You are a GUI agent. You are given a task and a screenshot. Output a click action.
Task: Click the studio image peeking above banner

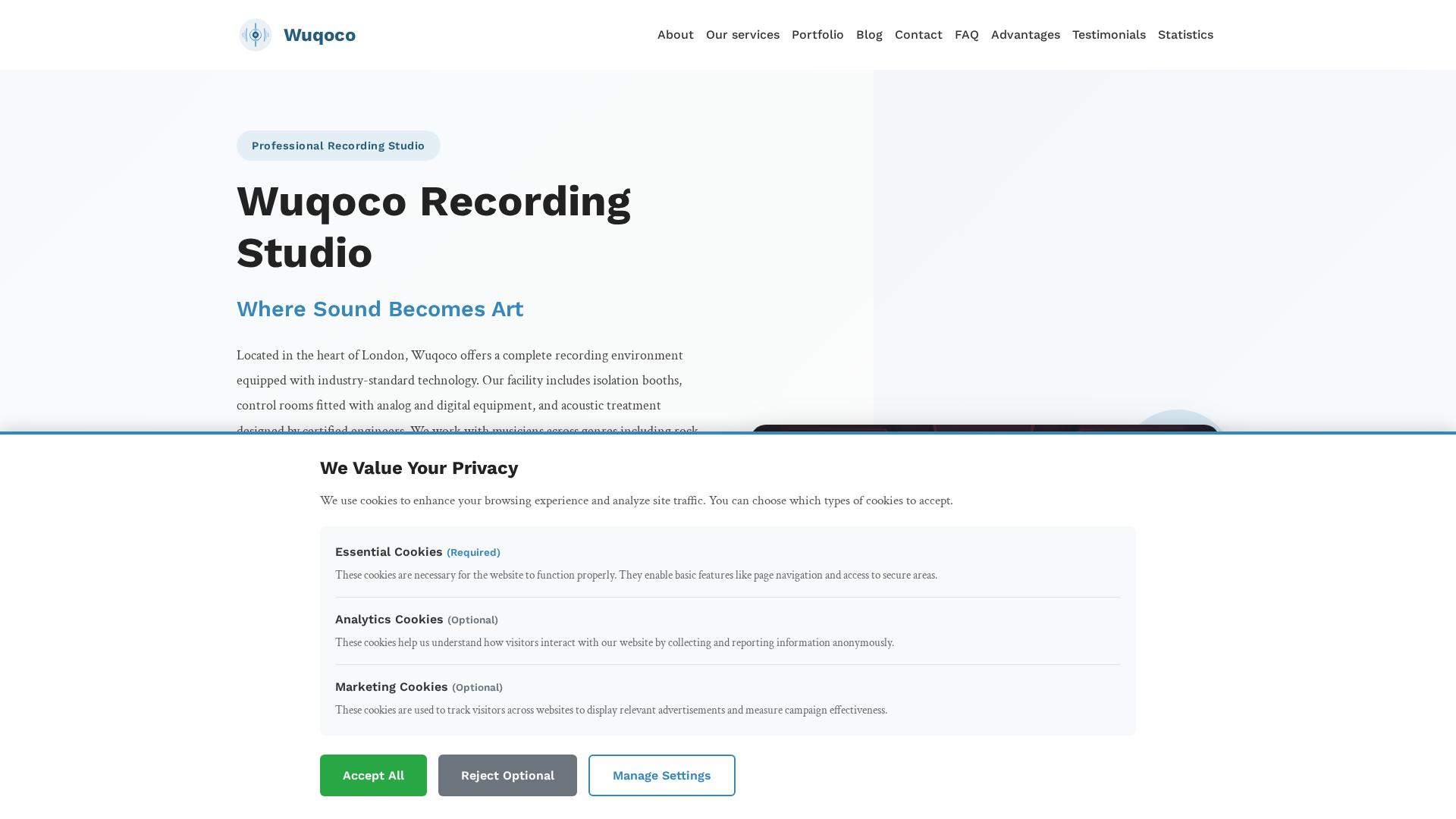click(984, 428)
